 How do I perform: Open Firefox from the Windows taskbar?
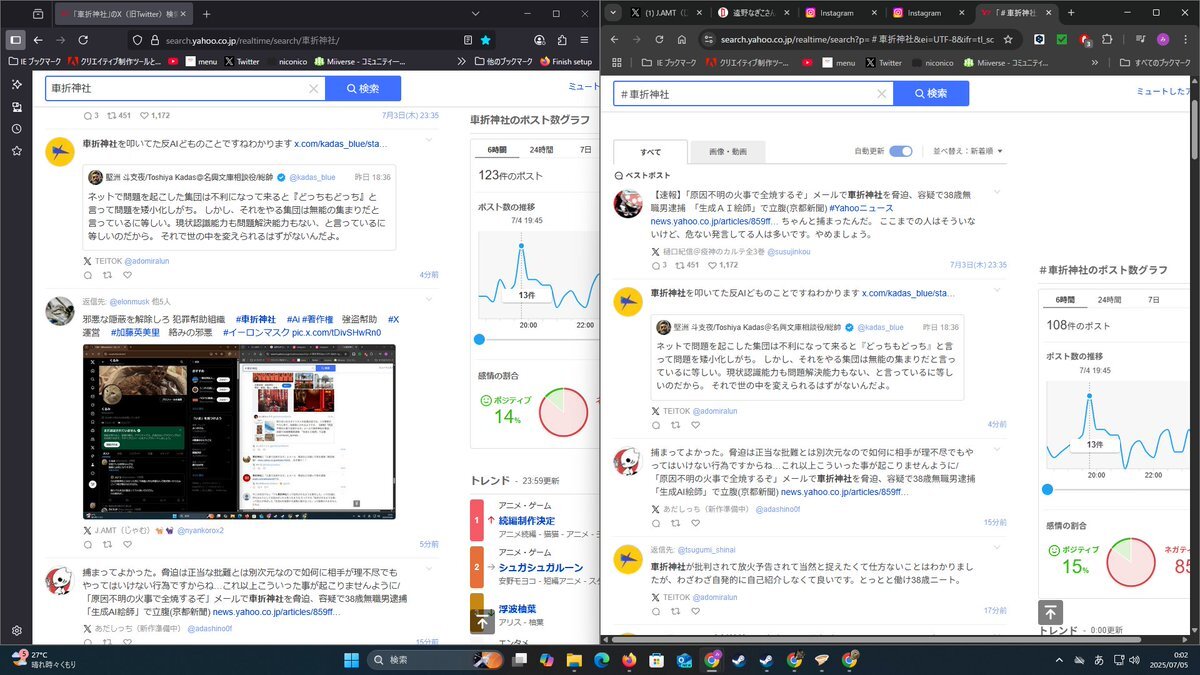point(628,660)
